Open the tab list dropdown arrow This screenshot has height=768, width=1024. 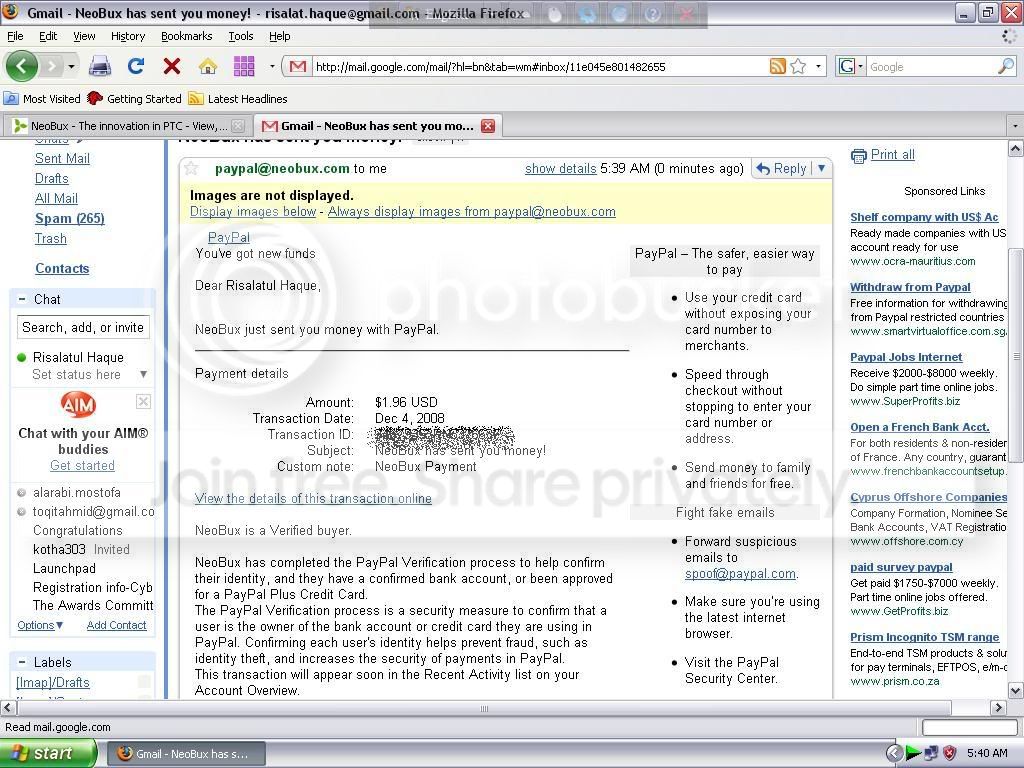coord(1014,126)
